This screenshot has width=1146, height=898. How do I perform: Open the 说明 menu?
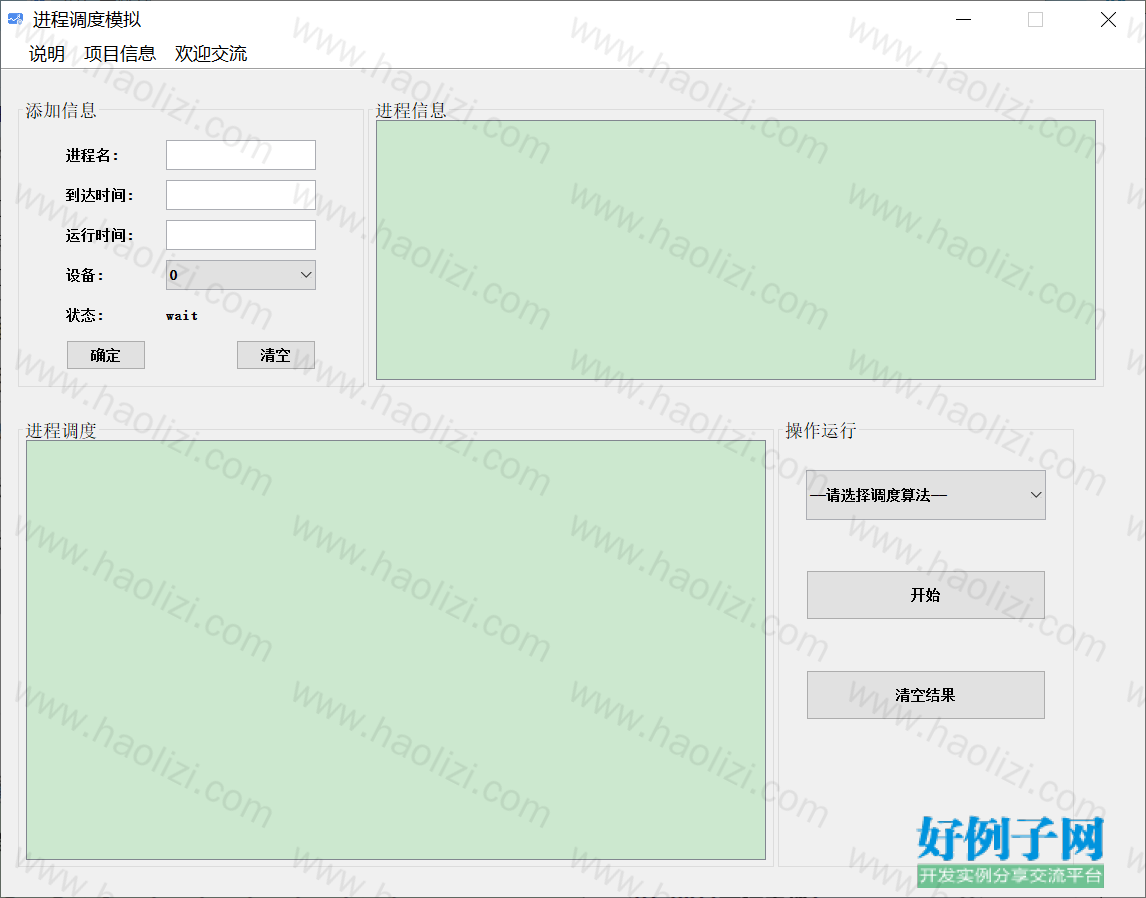pos(47,53)
